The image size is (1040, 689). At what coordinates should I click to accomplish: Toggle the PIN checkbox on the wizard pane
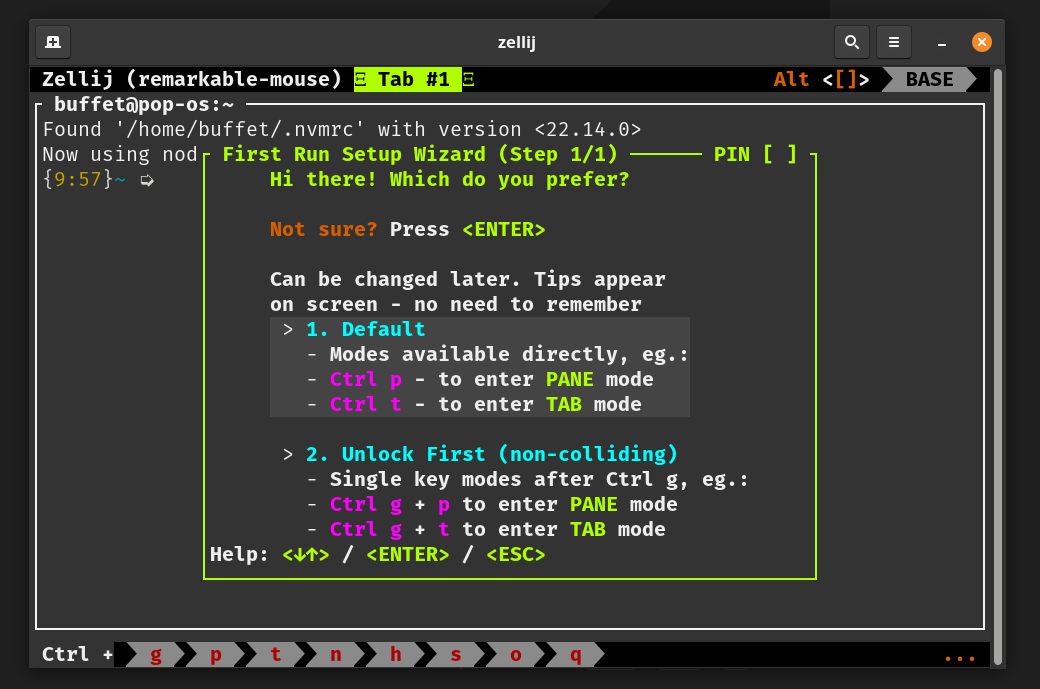point(779,155)
